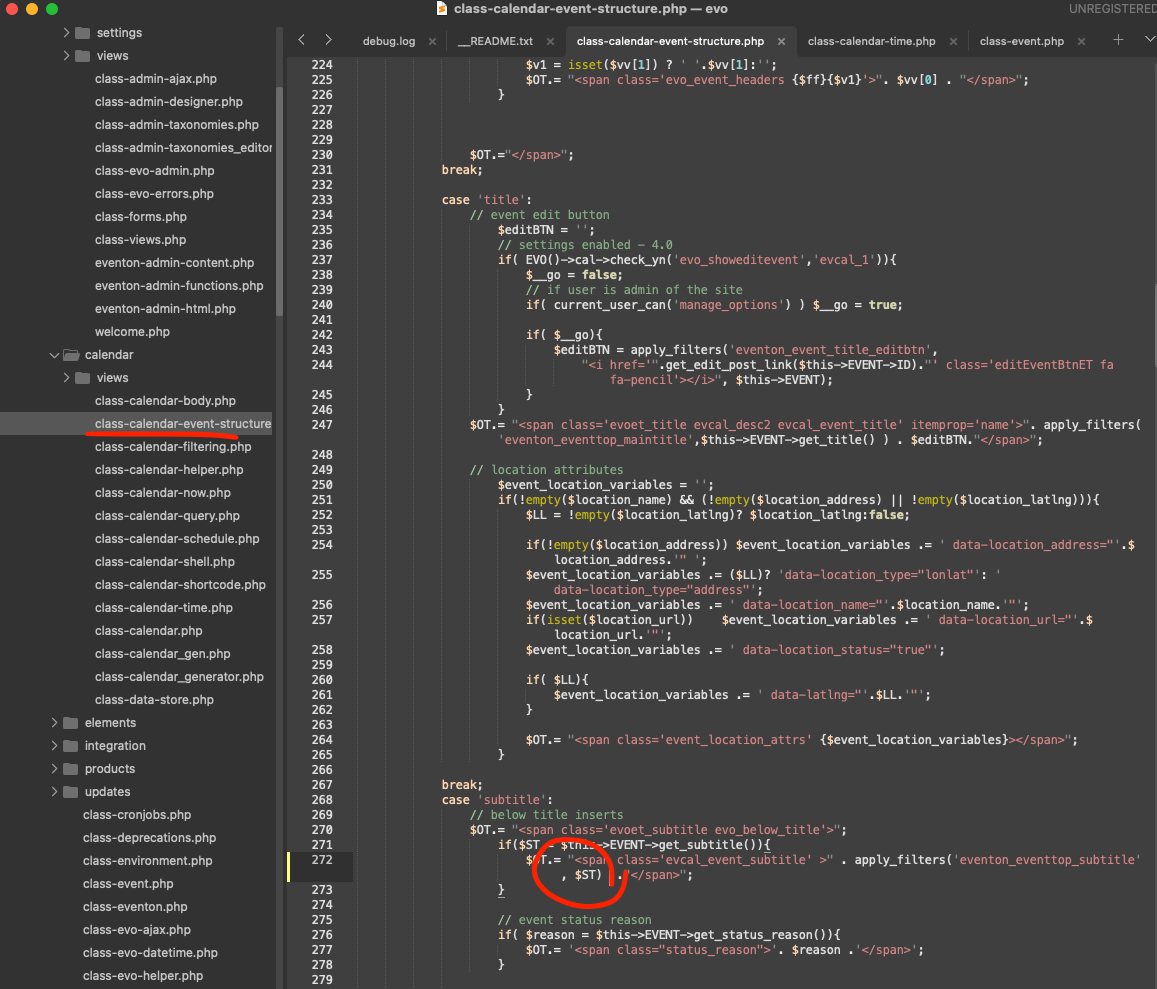The height and width of the screenshot is (989, 1157).
Task: Expand the views folder under settings
Action: click(66, 55)
